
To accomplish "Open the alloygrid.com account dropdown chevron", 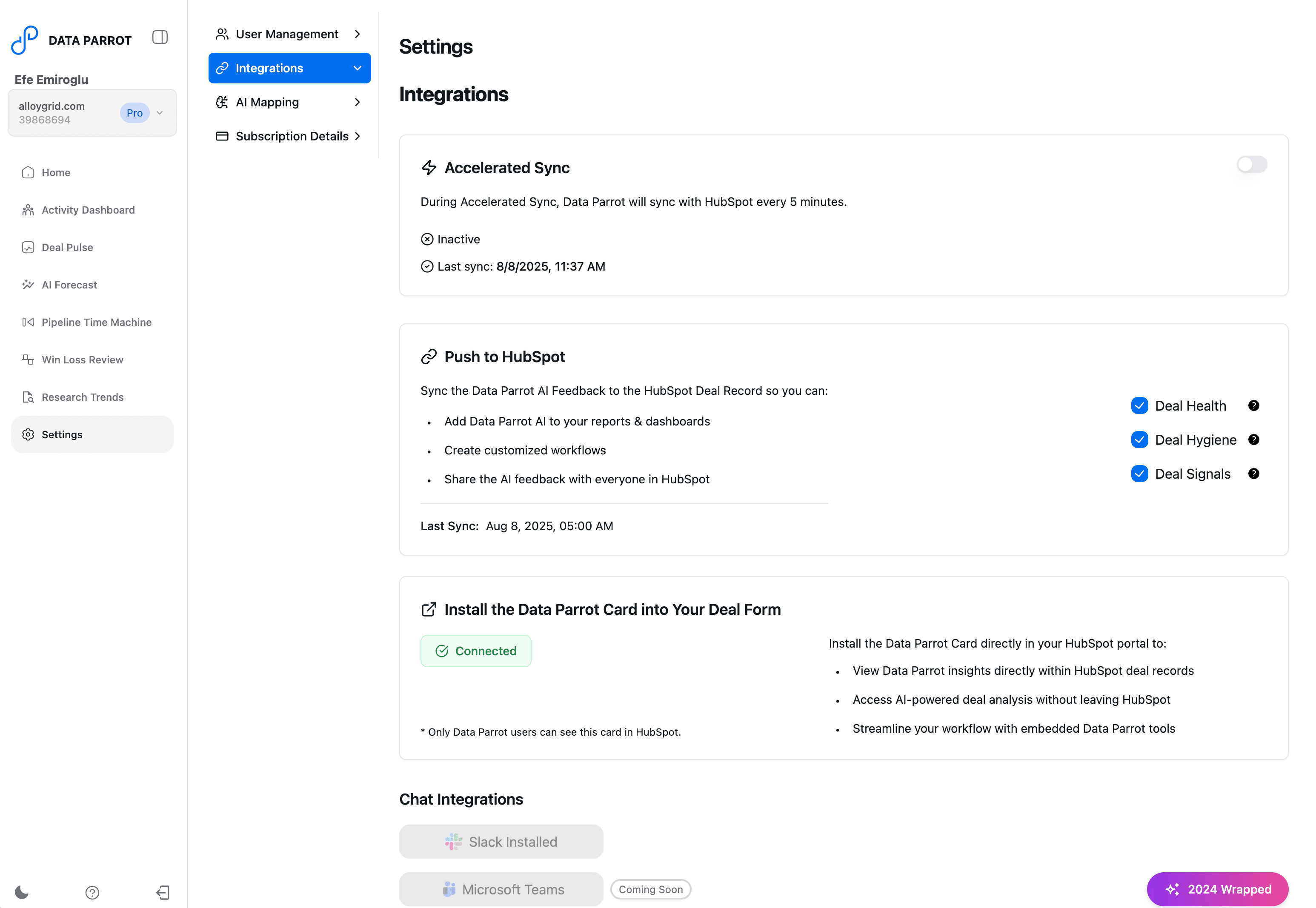I will [x=160, y=113].
